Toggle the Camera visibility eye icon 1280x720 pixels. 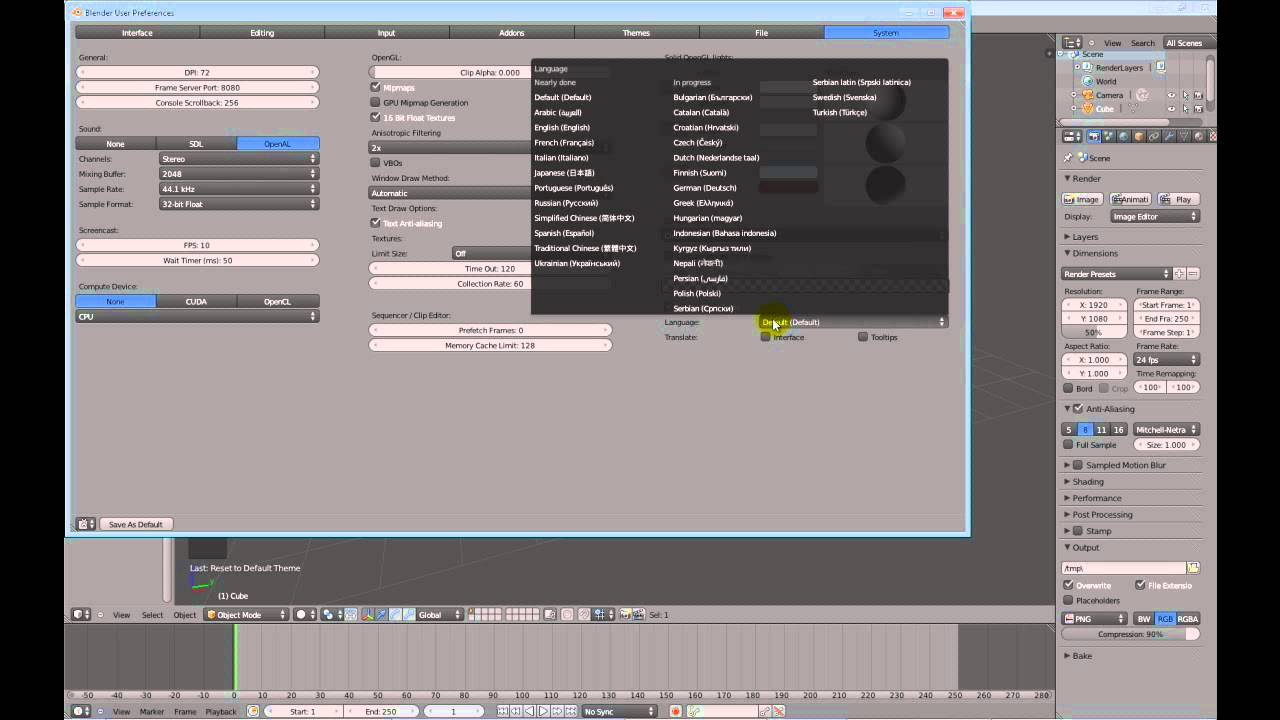[1171, 95]
